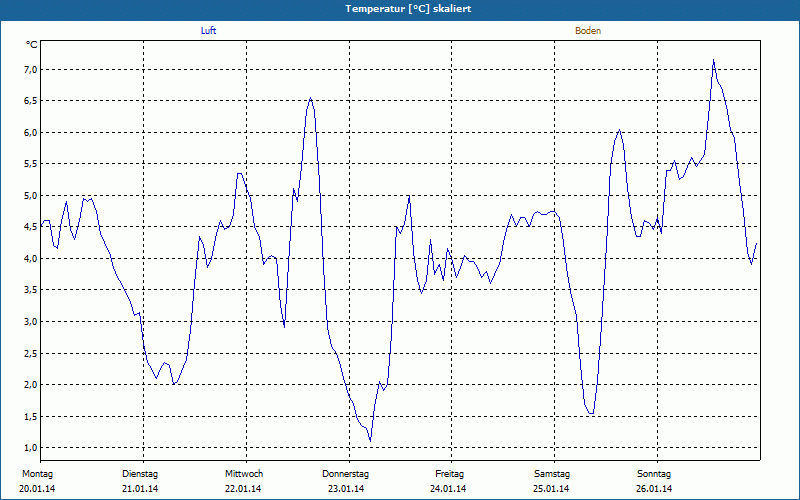Screen dimensions: 800x500
Task: Click the 3,0 y-axis value
Action: coord(32,321)
